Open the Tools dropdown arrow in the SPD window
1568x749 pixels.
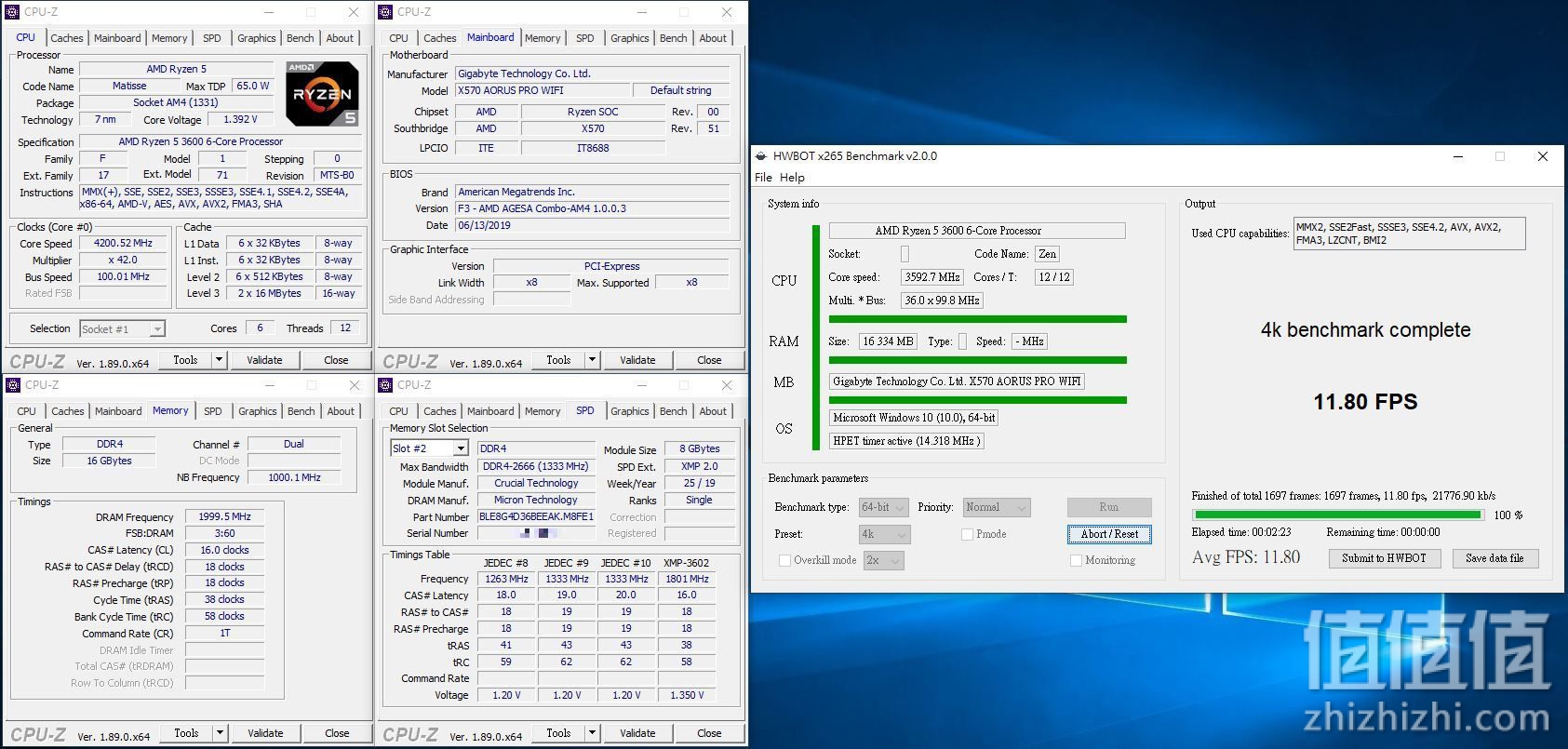pyautogui.click(x=592, y=733)
